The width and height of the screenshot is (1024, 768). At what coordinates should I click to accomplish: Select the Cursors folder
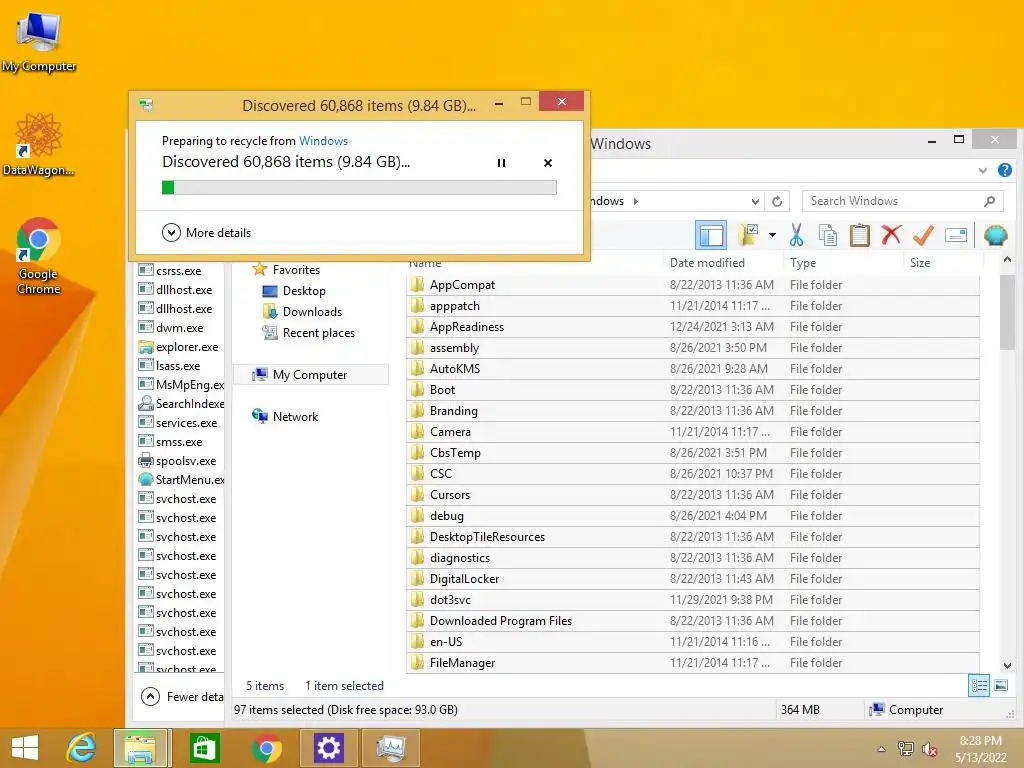[x=692, y=495]
